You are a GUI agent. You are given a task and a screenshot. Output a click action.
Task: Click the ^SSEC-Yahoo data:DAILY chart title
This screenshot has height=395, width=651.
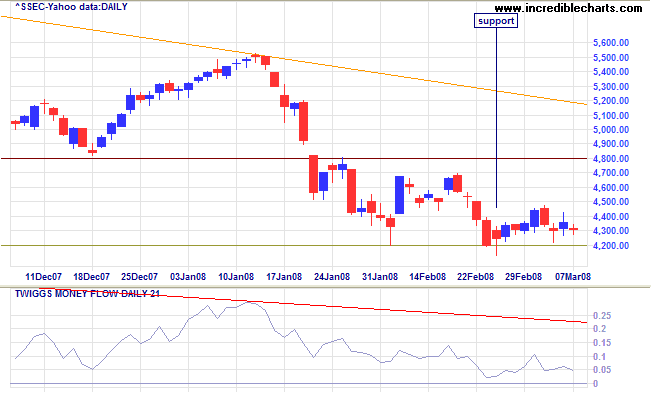[71, 7]
